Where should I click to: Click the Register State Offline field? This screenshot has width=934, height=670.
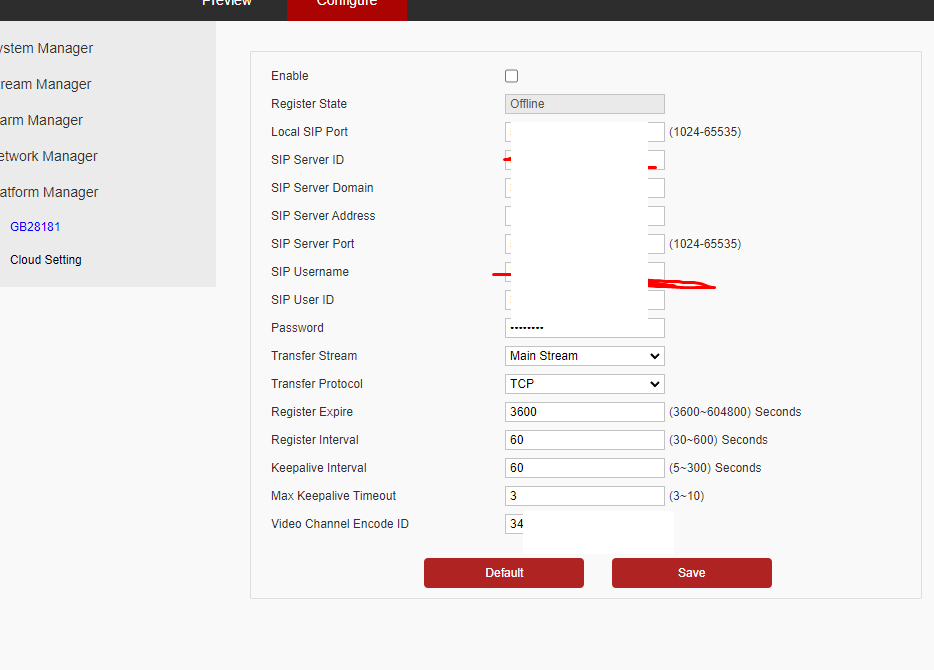coord(584,104)
